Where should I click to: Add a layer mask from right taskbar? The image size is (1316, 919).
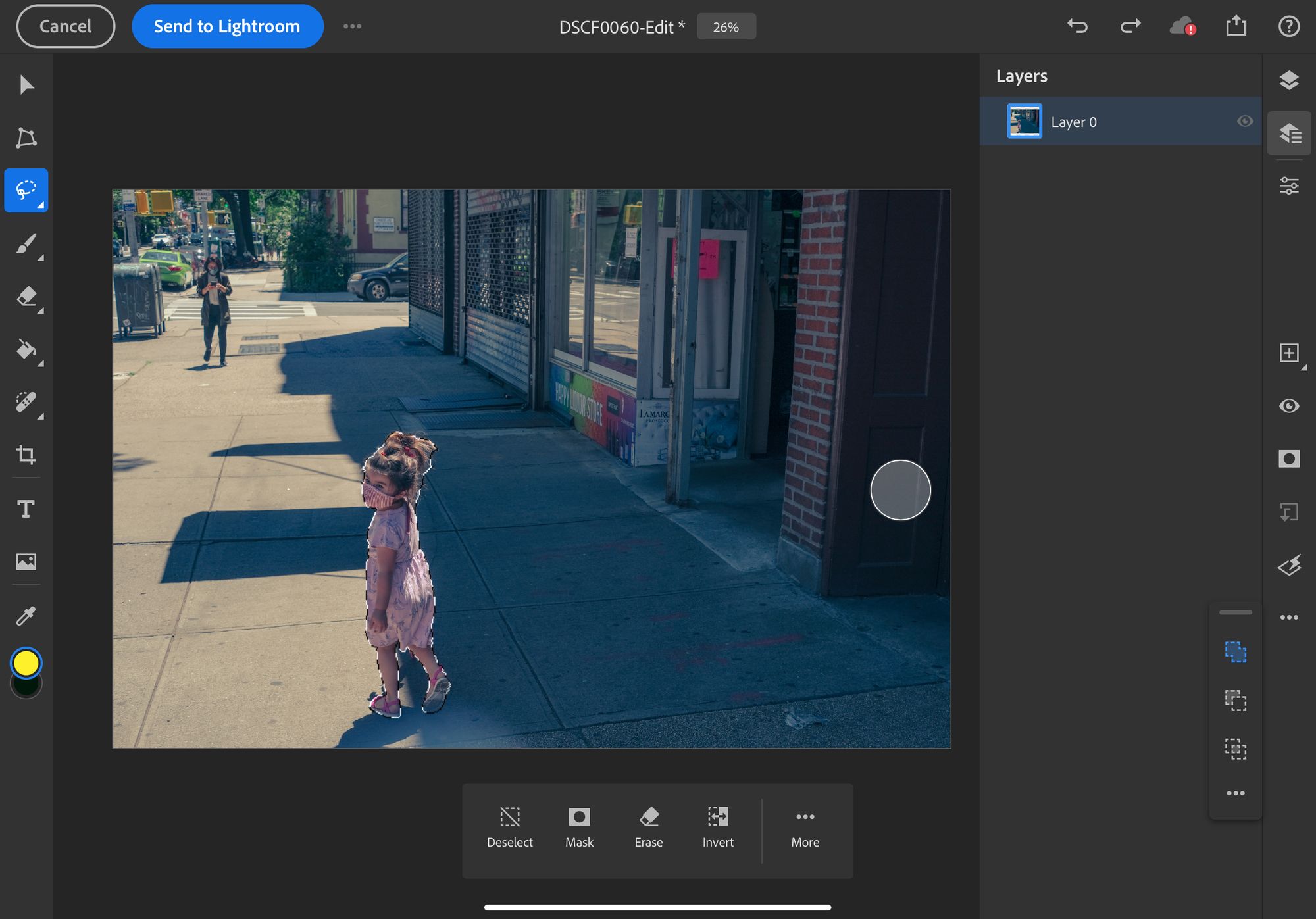[1289, 459]
